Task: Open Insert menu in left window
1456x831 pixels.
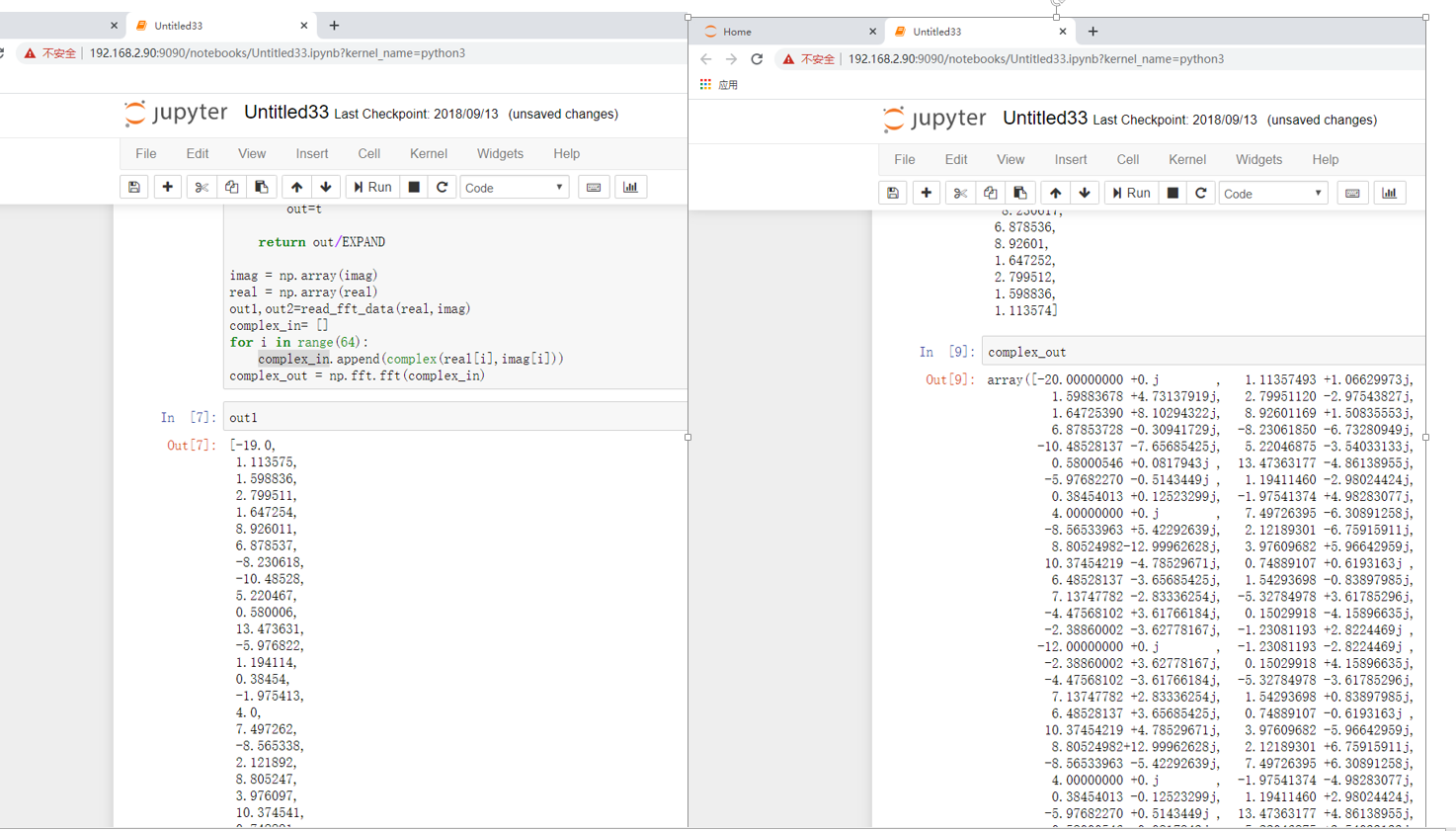Action: click(x=312, y=153)
